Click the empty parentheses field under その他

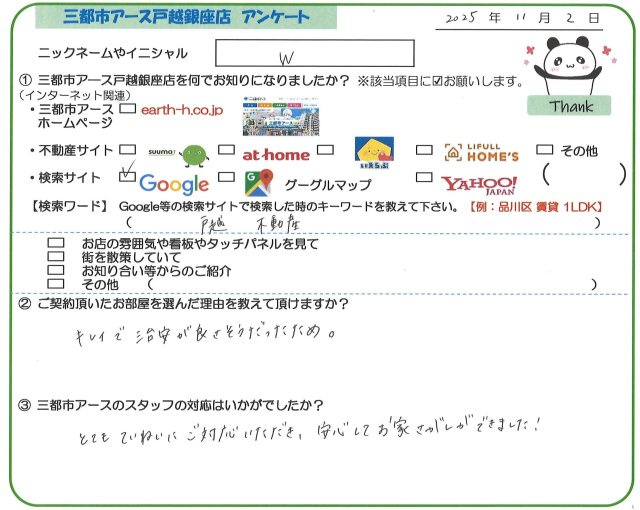click(x=584, y=175)
